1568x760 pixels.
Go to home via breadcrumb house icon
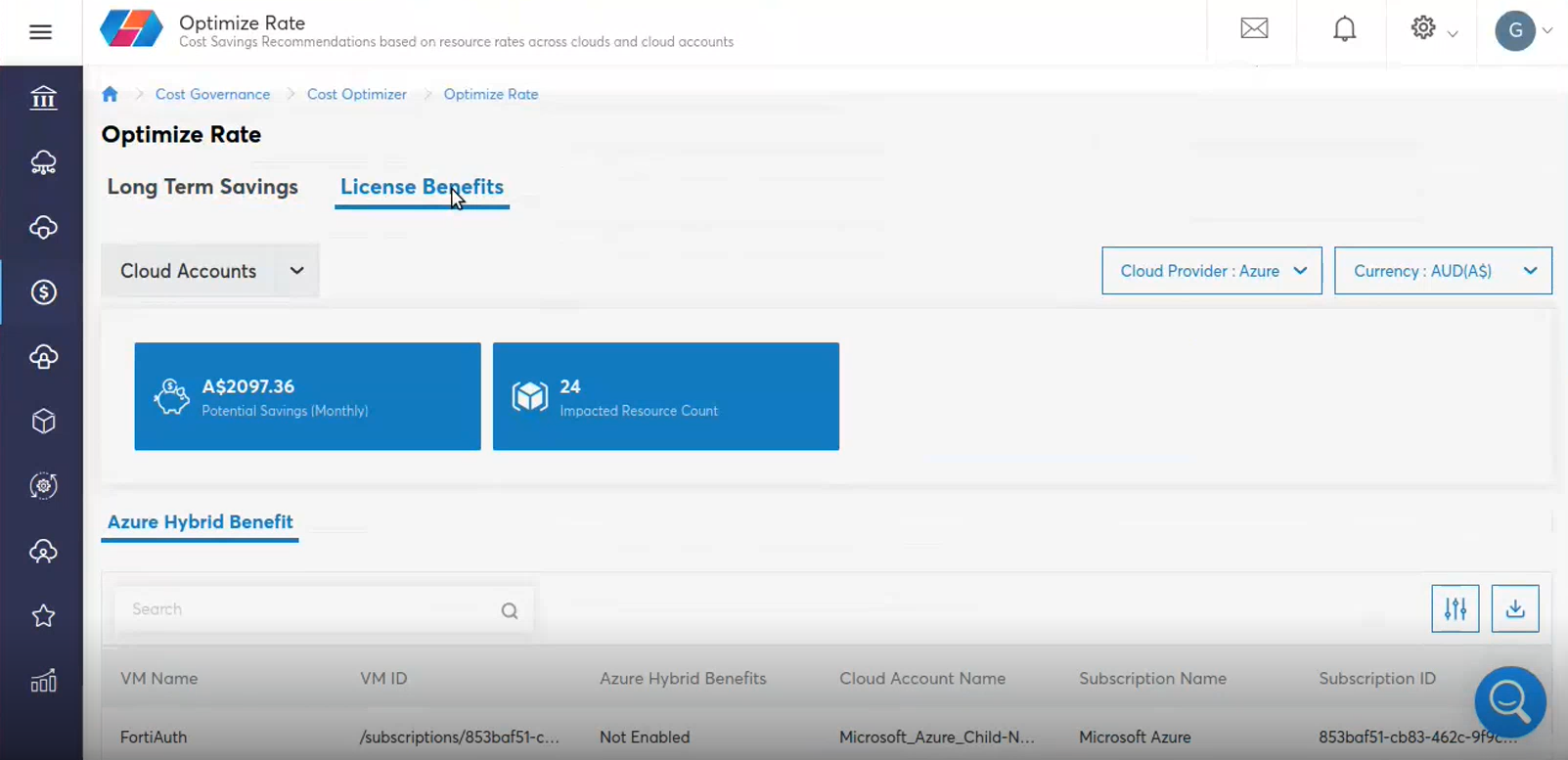[x=110, y=94]
